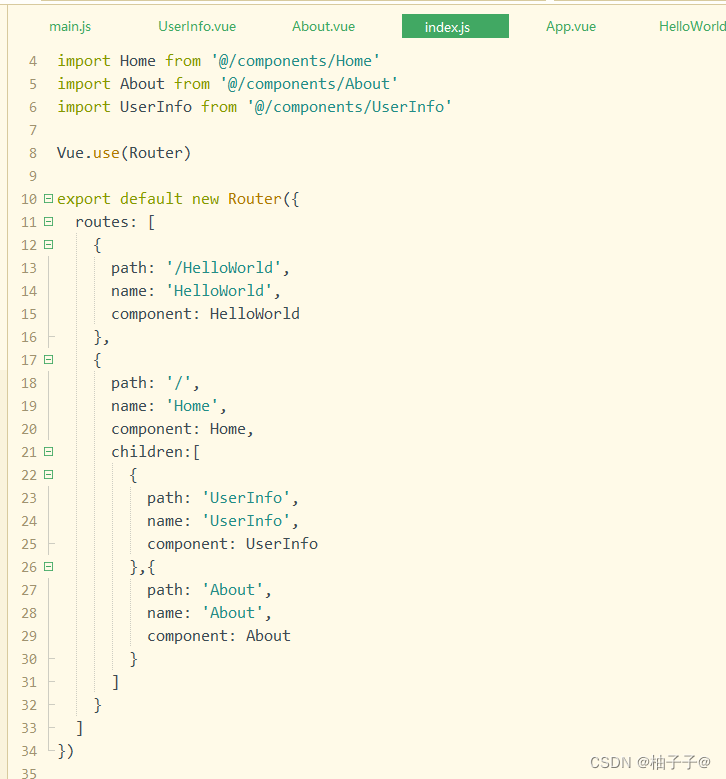Click line number 8 in the gutter
This screenshot has height=779, width=726.
(33, 153)
